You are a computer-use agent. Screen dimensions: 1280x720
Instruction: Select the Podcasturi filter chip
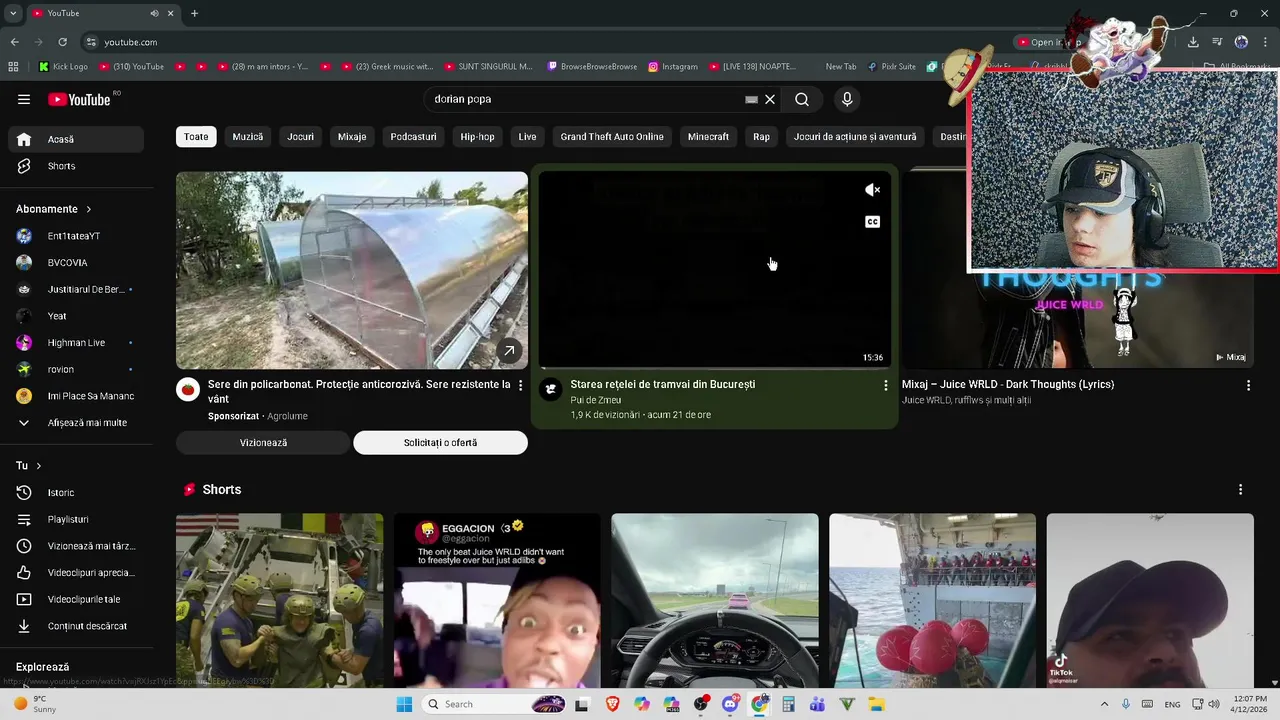[x=413, y=137]
